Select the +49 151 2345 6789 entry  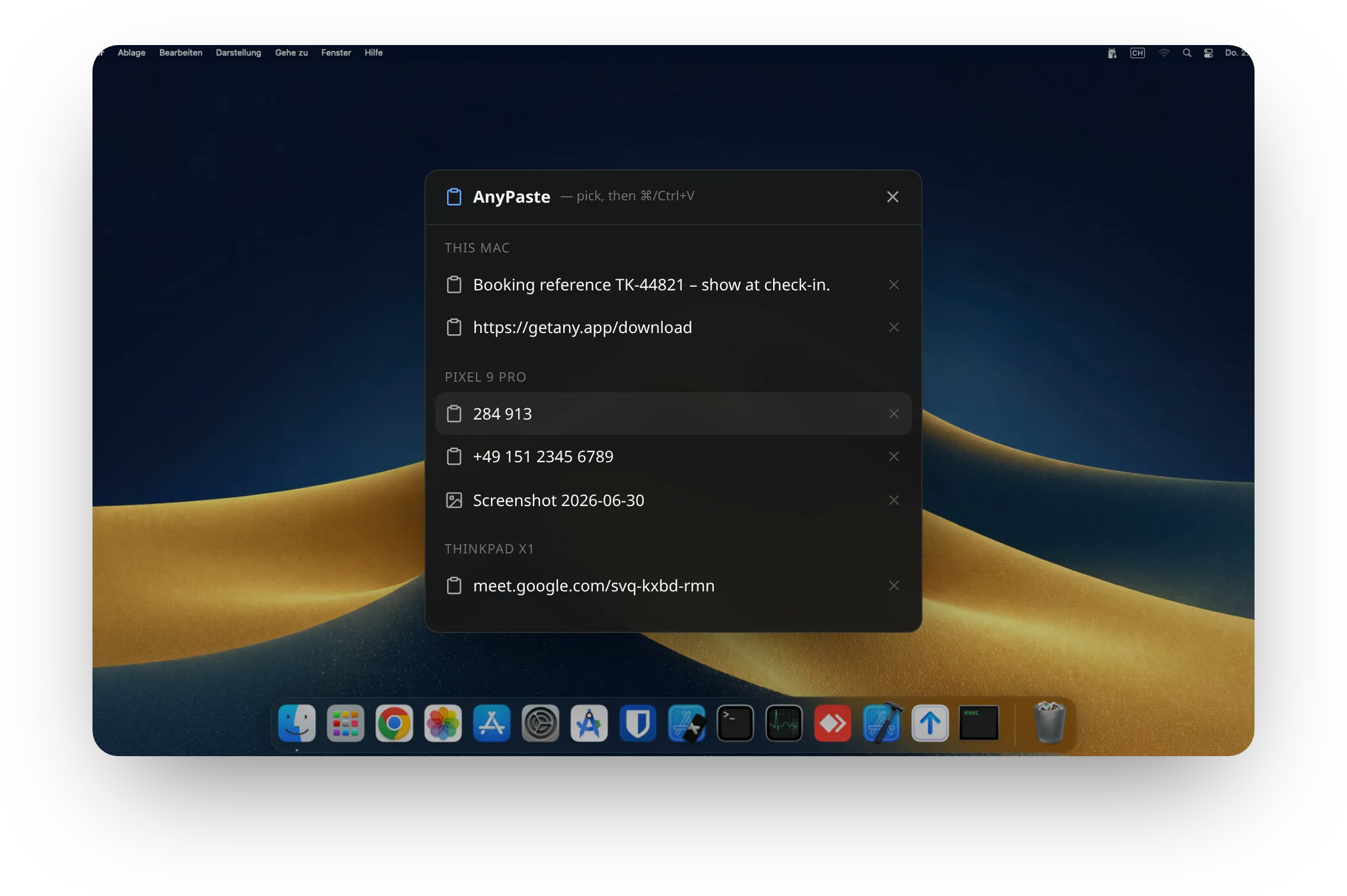click(x=673, y=456)
